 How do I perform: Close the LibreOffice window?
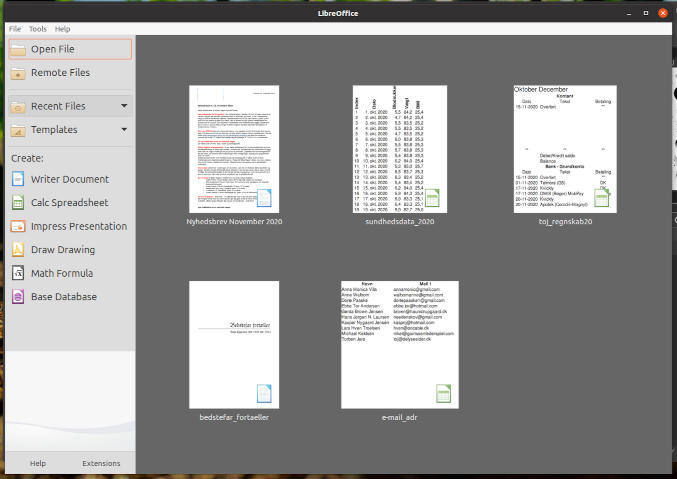click(663, 13)
